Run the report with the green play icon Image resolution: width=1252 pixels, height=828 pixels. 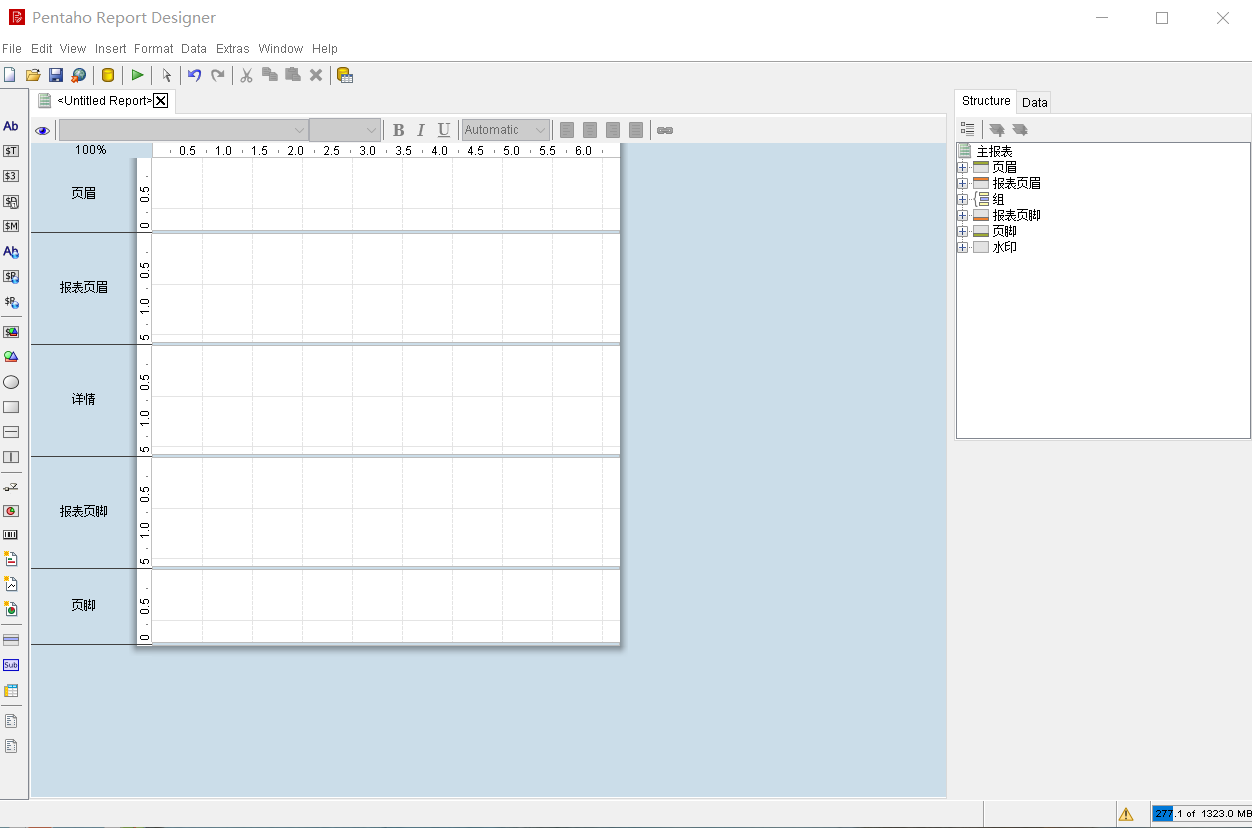tap(137, 75)
